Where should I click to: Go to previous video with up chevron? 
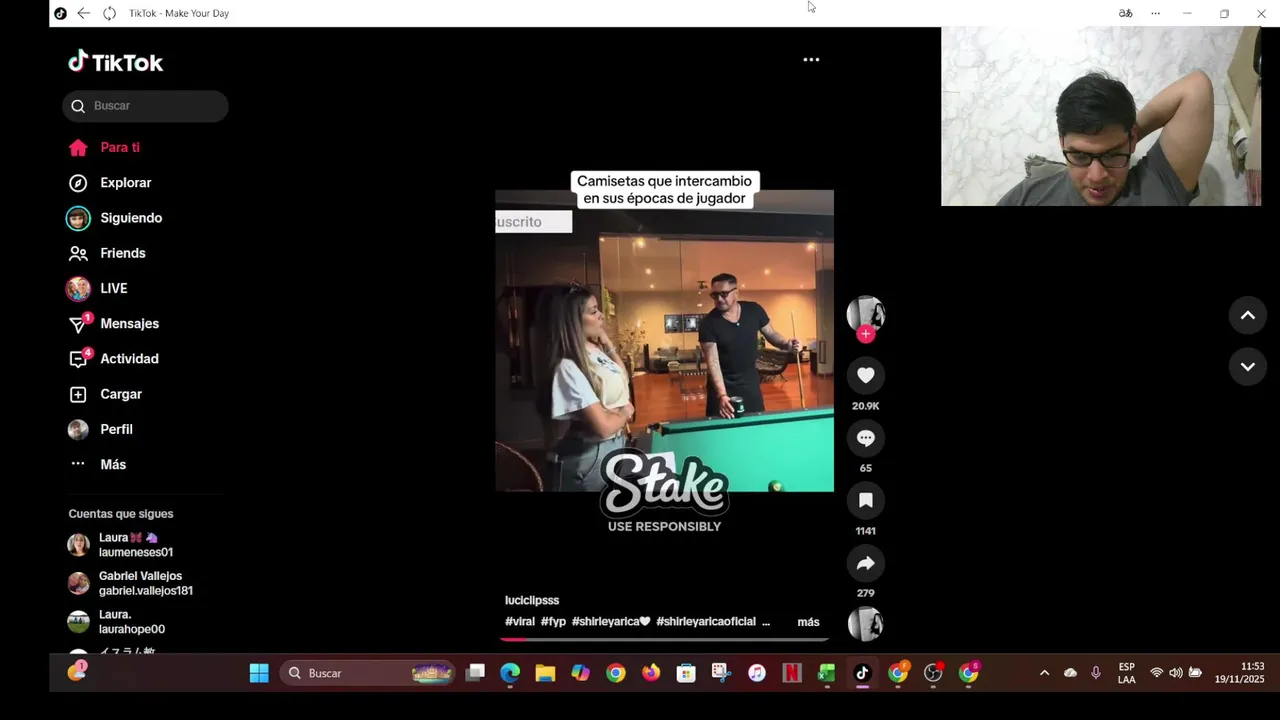tap(1248, 315)
